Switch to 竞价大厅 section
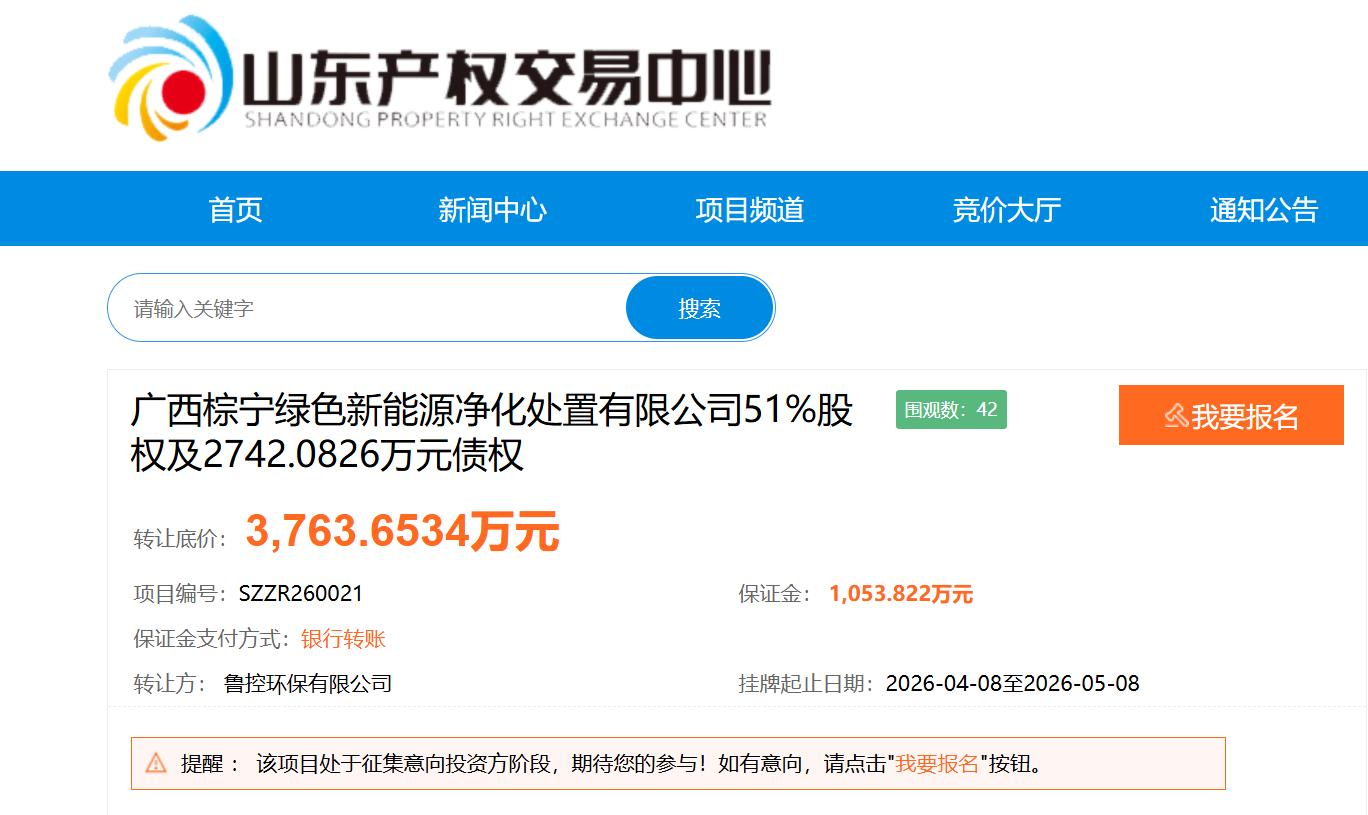Screen dimensions: 1368x815 1007,210
